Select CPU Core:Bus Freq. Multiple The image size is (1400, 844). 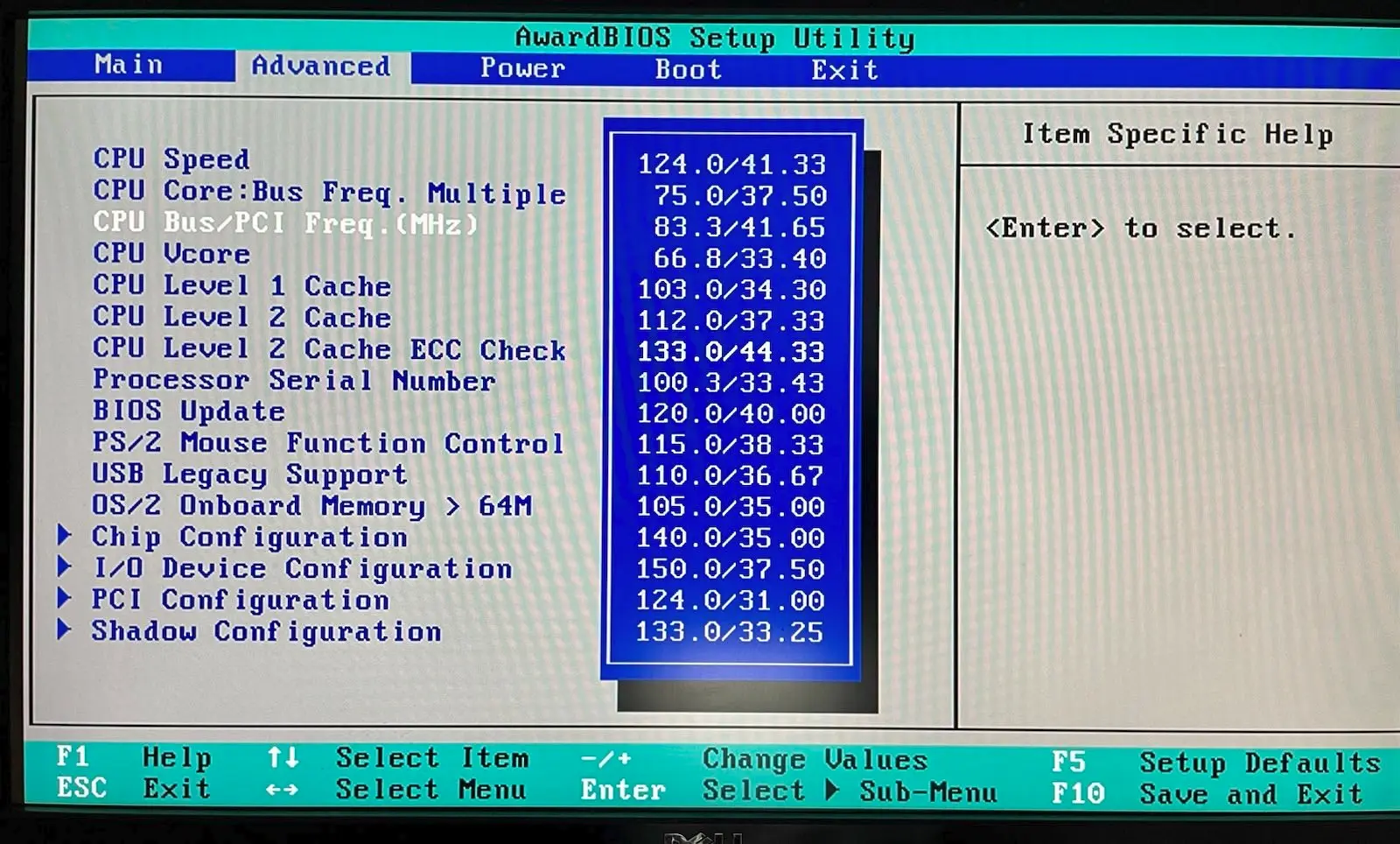click(330, 192)
